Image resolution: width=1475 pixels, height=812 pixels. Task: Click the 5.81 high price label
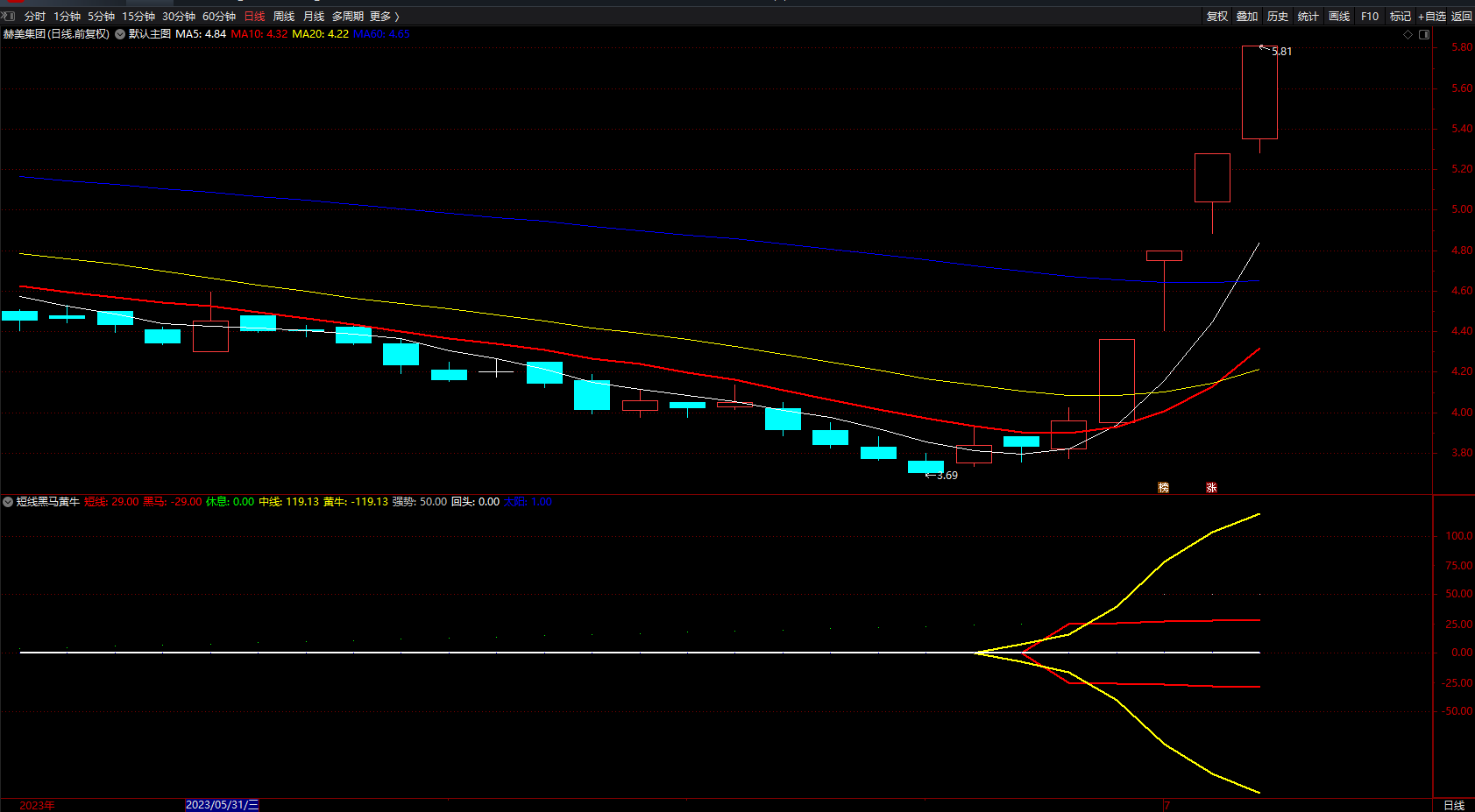point(1282,52)
